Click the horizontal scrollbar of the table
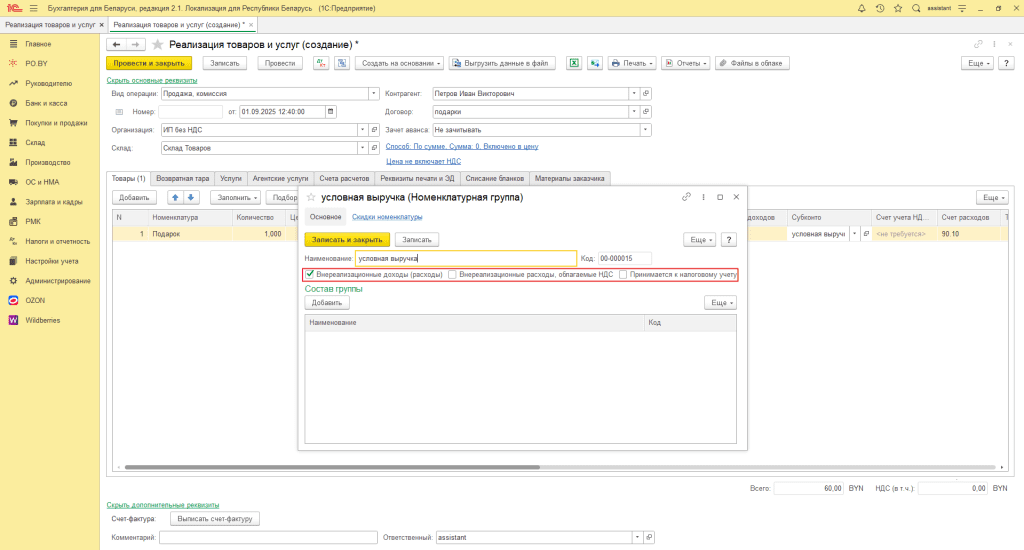Image resolution: width=1024 pixels, height=550 pixels. (332, 467)
